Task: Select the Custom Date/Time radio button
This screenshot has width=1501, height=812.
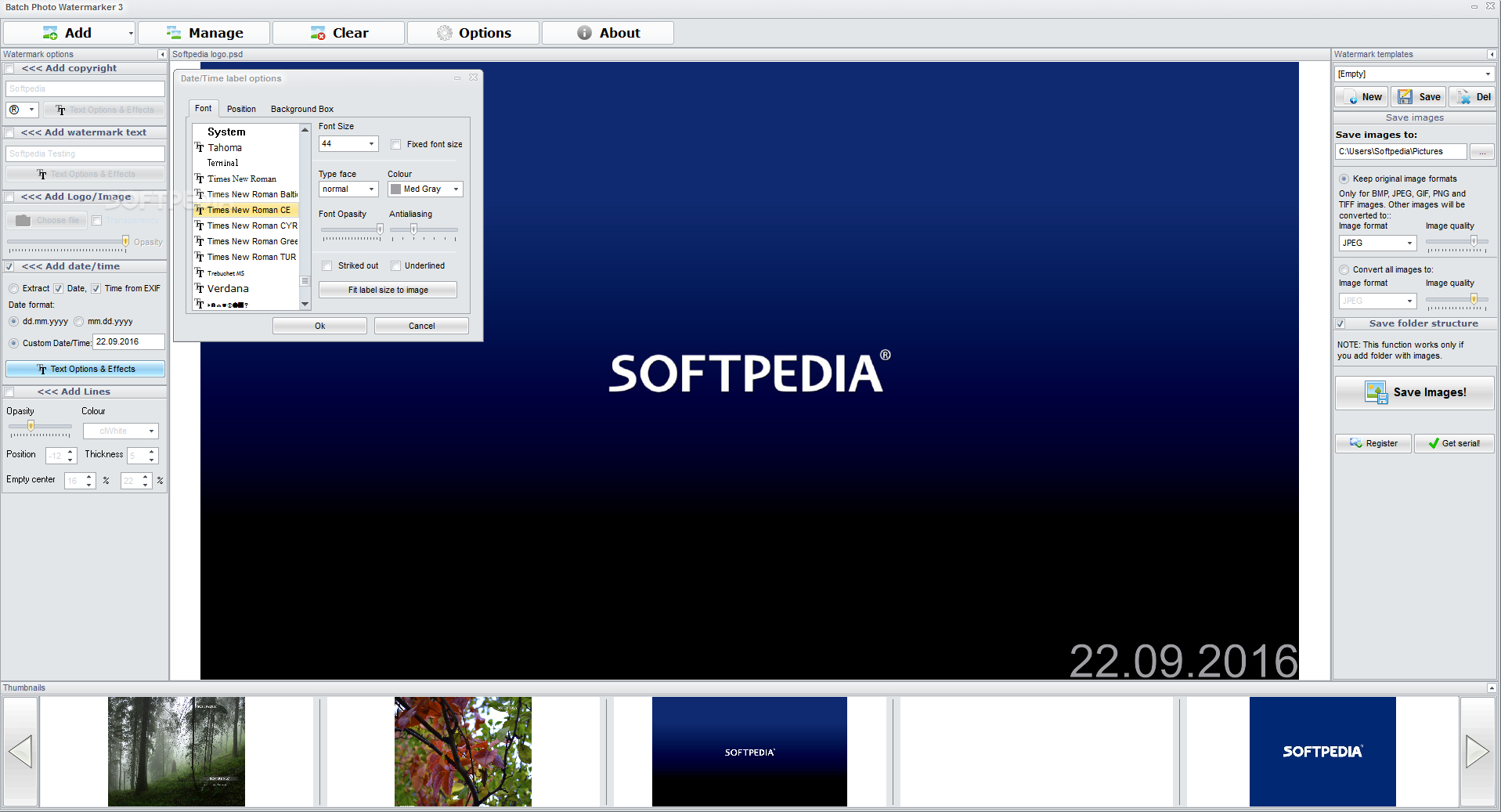Action: [x=13, y=344]
